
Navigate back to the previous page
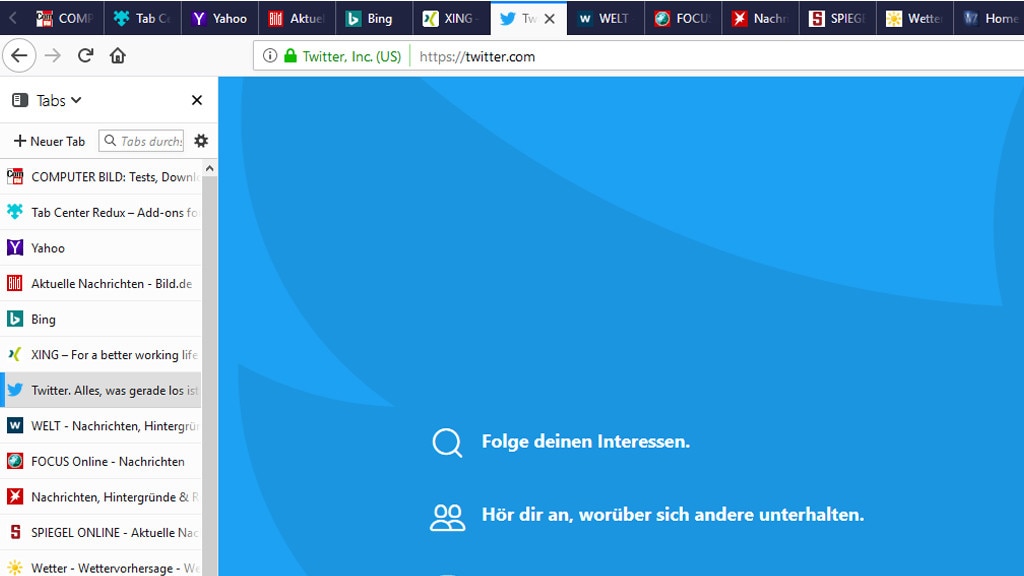(19, 55)
